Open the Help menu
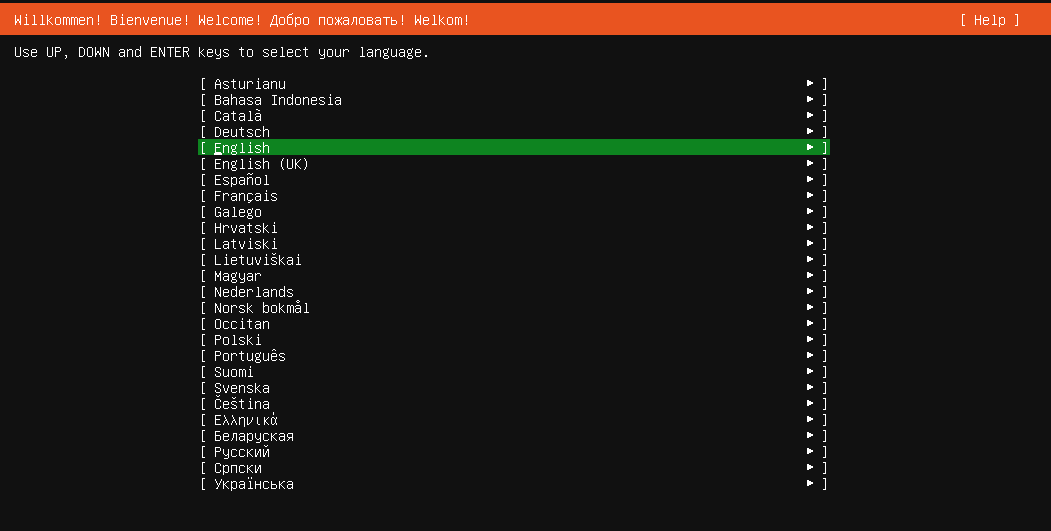1051x531 pixels. [x=989, y=20]
